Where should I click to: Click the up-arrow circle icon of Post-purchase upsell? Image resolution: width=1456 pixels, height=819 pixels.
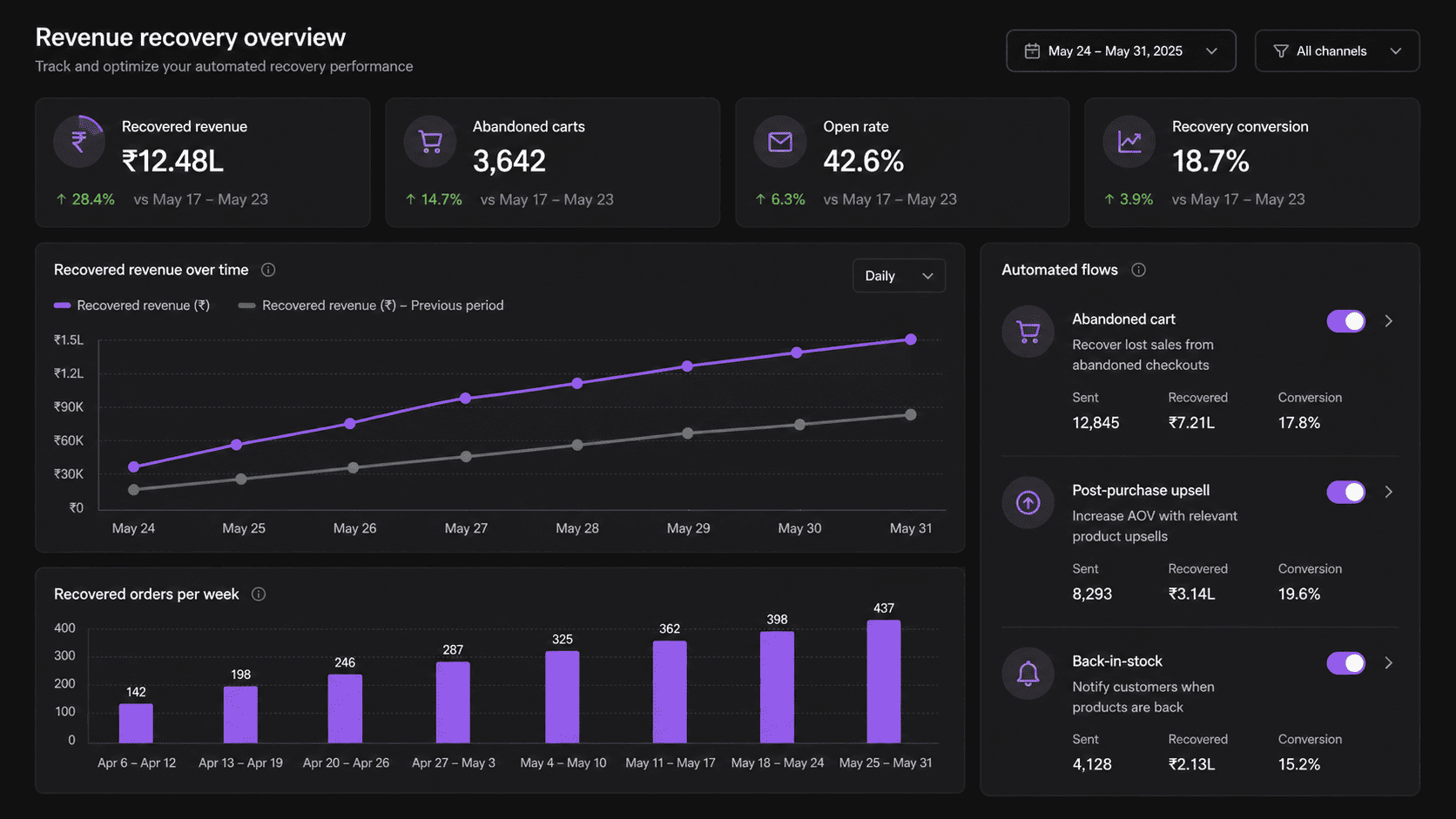(1028, 502)
